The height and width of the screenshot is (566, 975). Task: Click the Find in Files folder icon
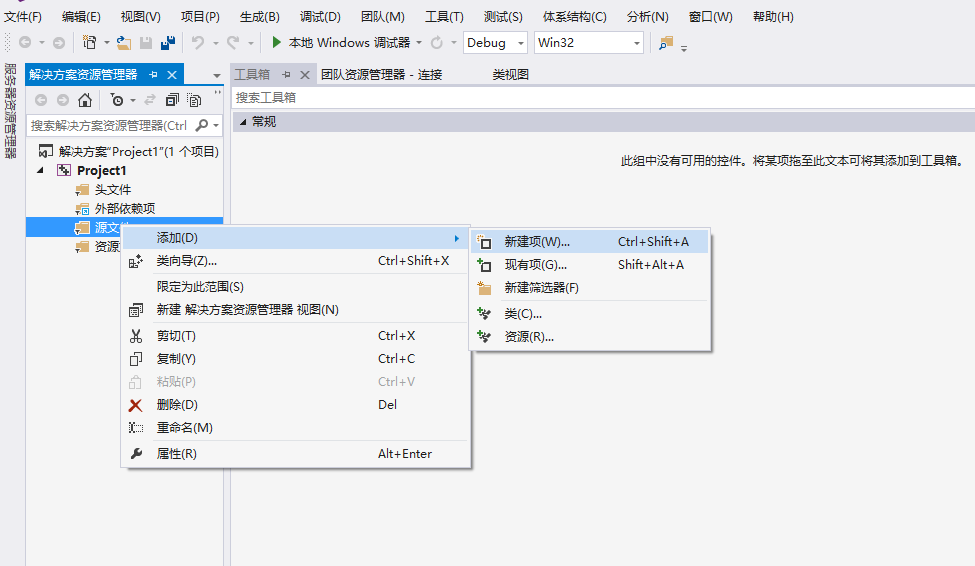point(666,43)
